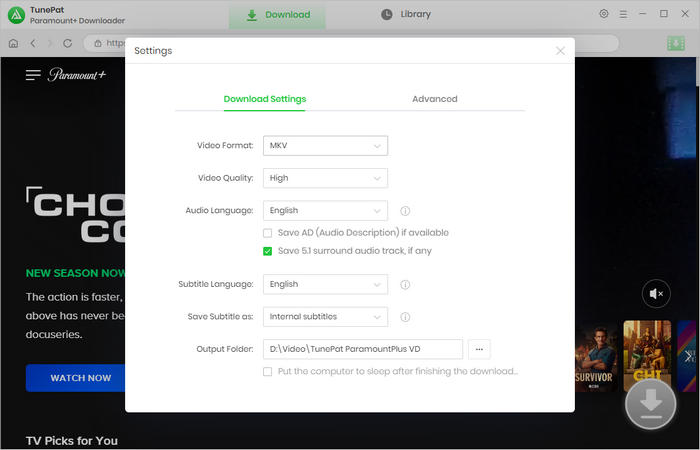Show next carousel items with right chevron

click(688, 356)
